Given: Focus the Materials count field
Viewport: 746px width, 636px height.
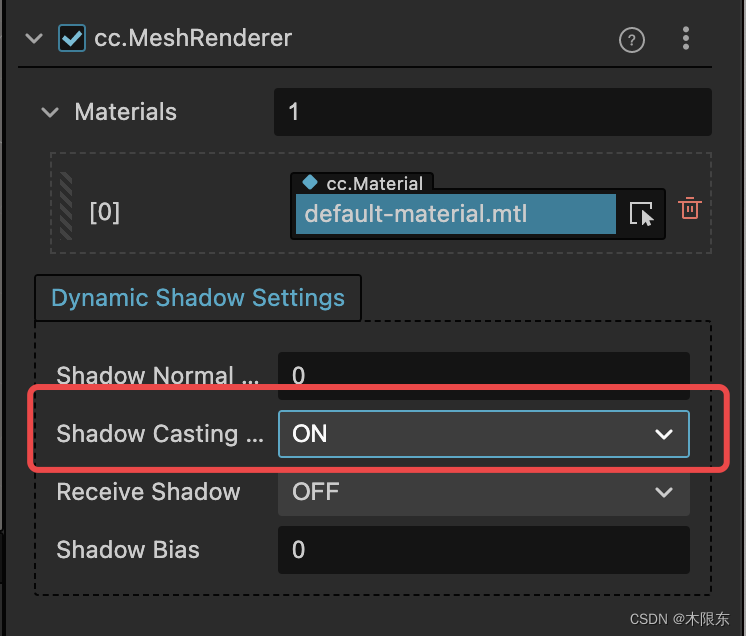Looking at the screenshot, I should 493,112.
